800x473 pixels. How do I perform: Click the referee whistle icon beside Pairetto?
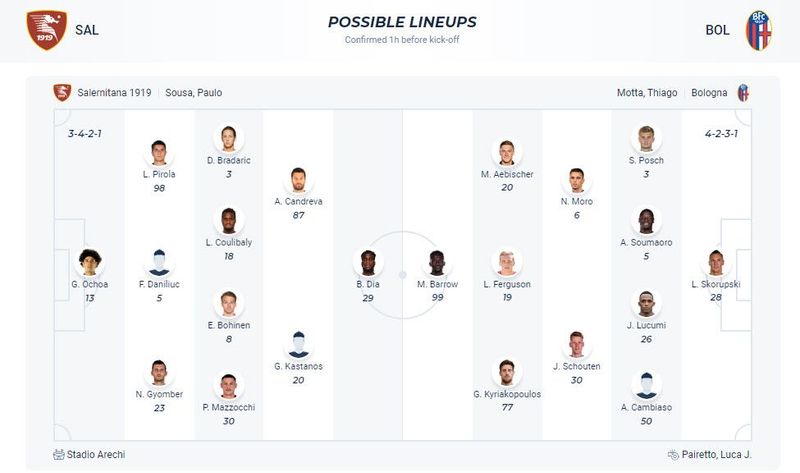point(673,454)
